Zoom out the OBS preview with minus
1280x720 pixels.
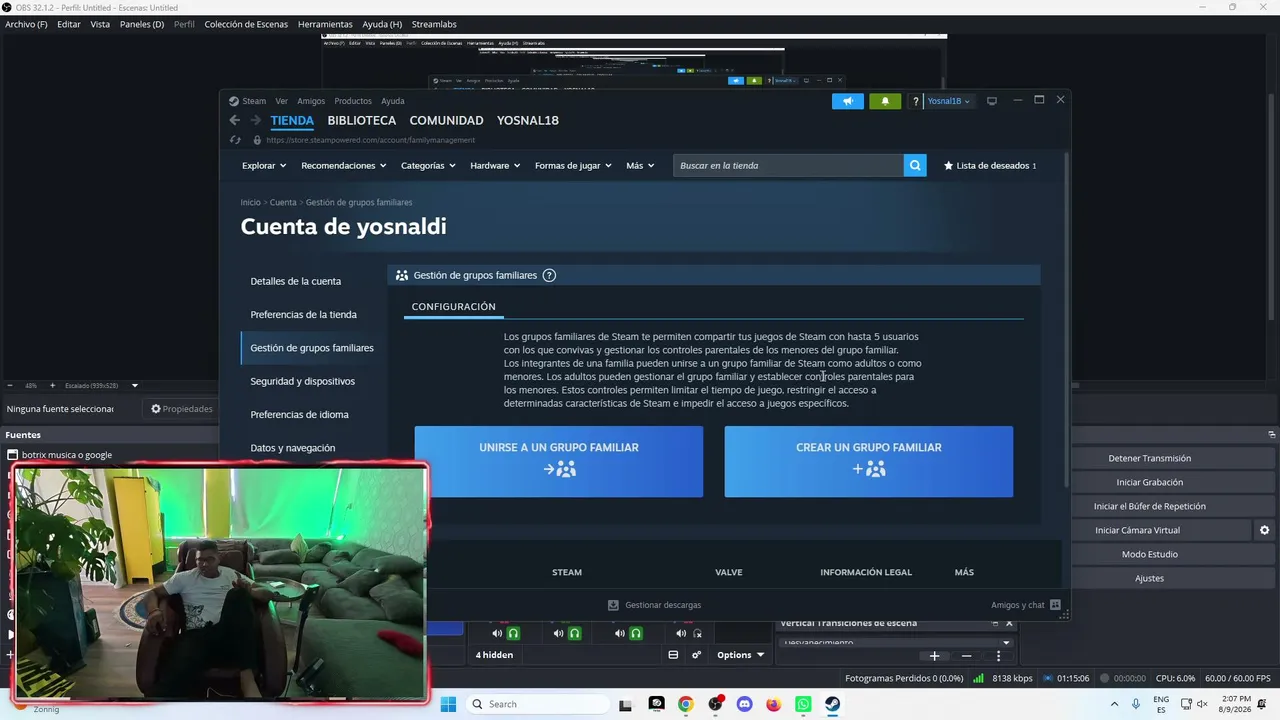click(x=10, y=385)
